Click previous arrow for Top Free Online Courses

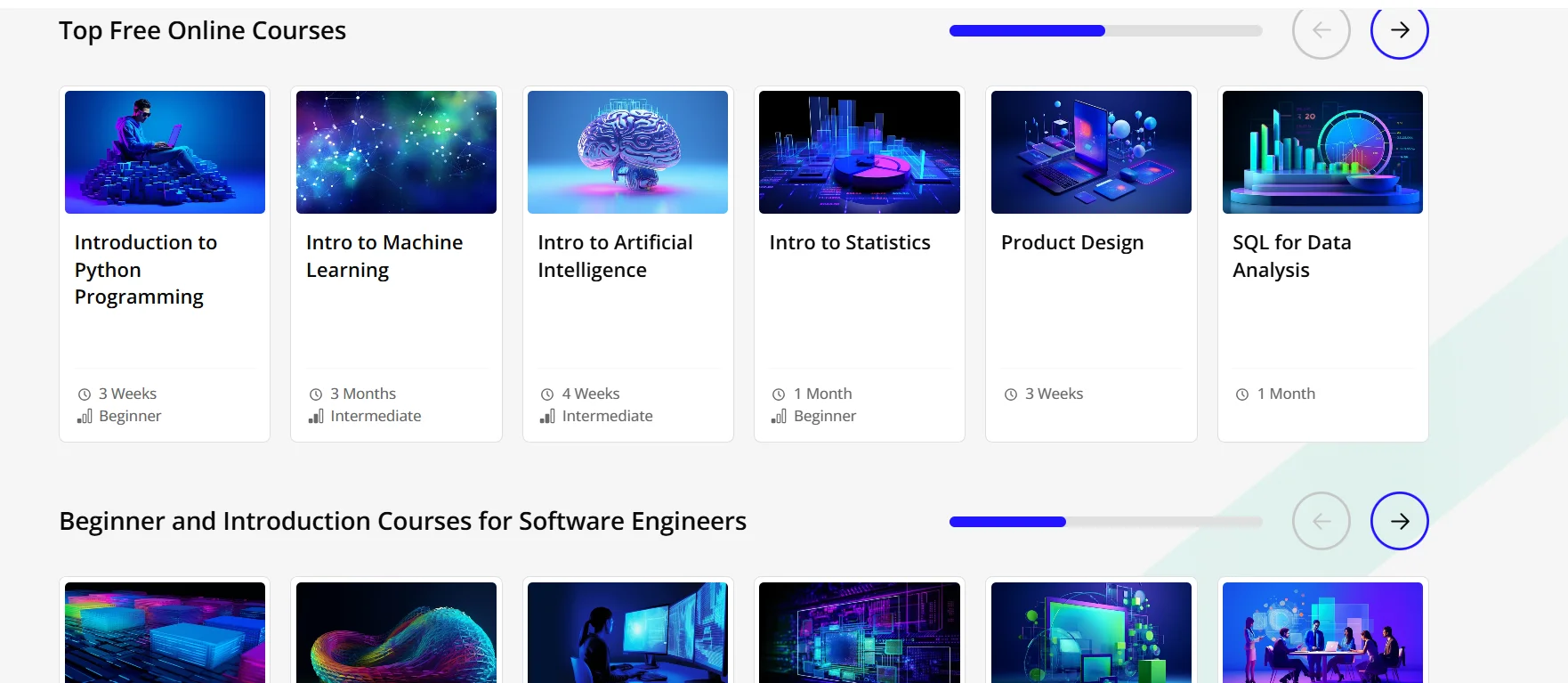click(x=1321, y=30)
